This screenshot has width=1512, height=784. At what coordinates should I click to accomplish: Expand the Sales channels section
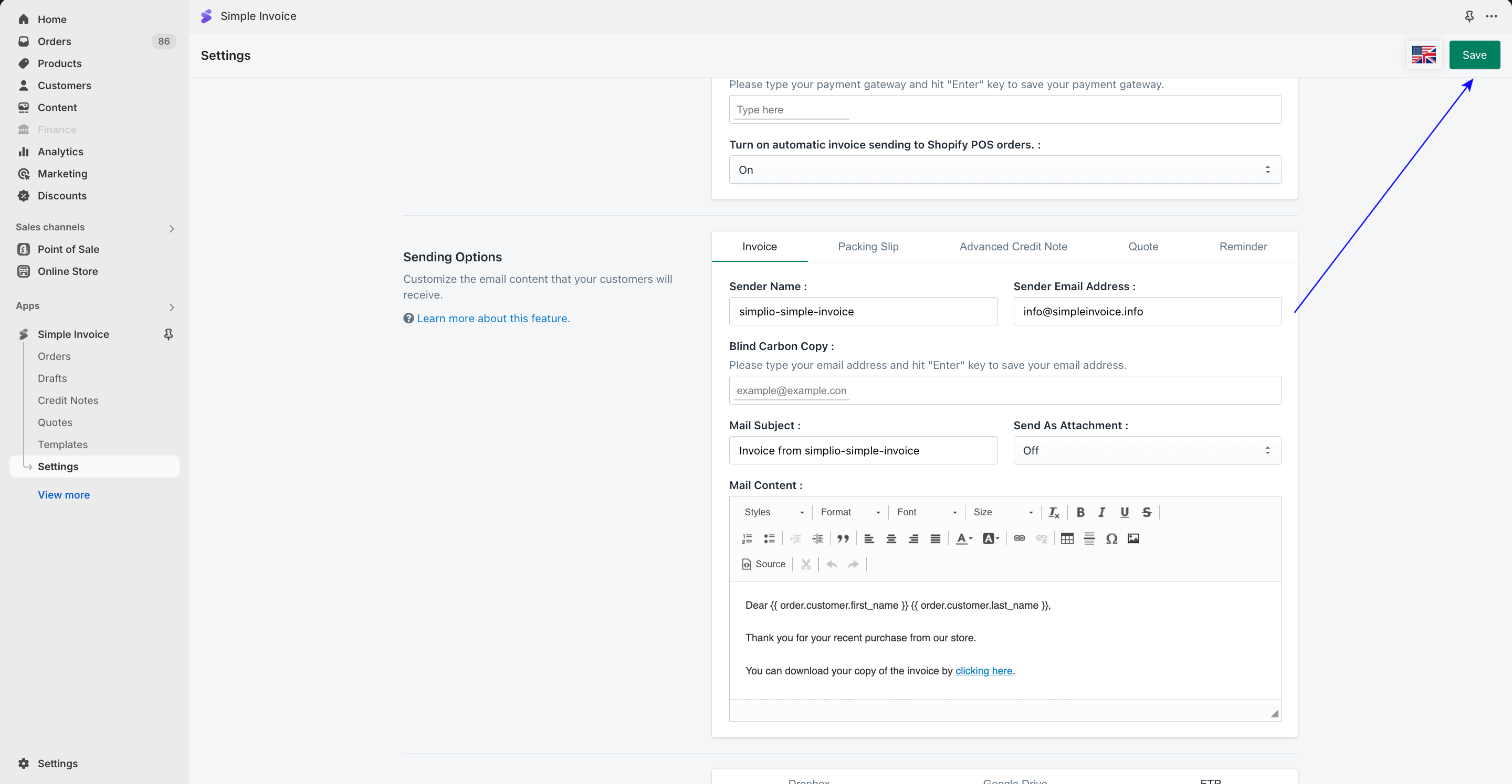(x=171, y=228)
